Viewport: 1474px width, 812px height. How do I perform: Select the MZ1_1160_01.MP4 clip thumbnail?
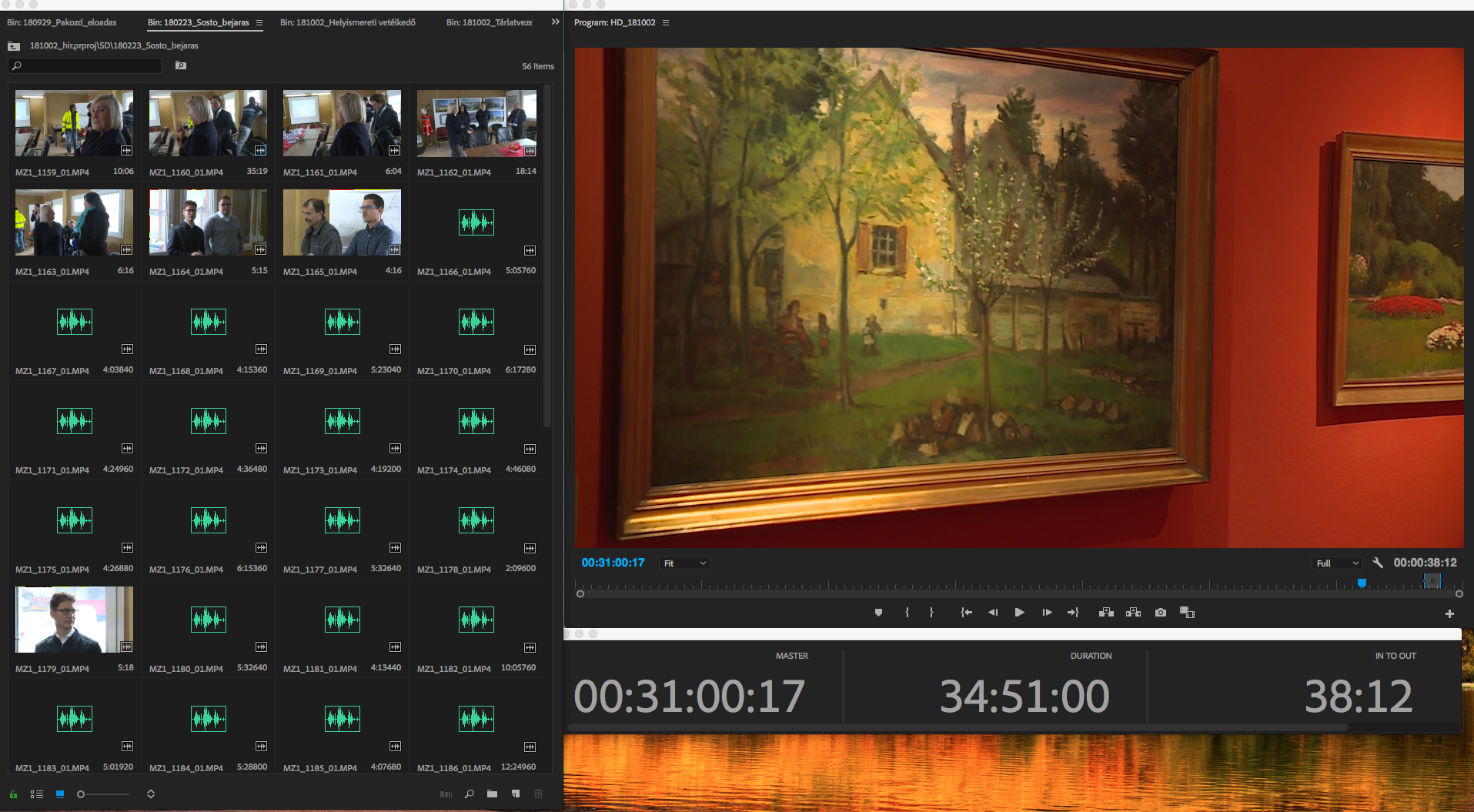[x=208, y=123]
